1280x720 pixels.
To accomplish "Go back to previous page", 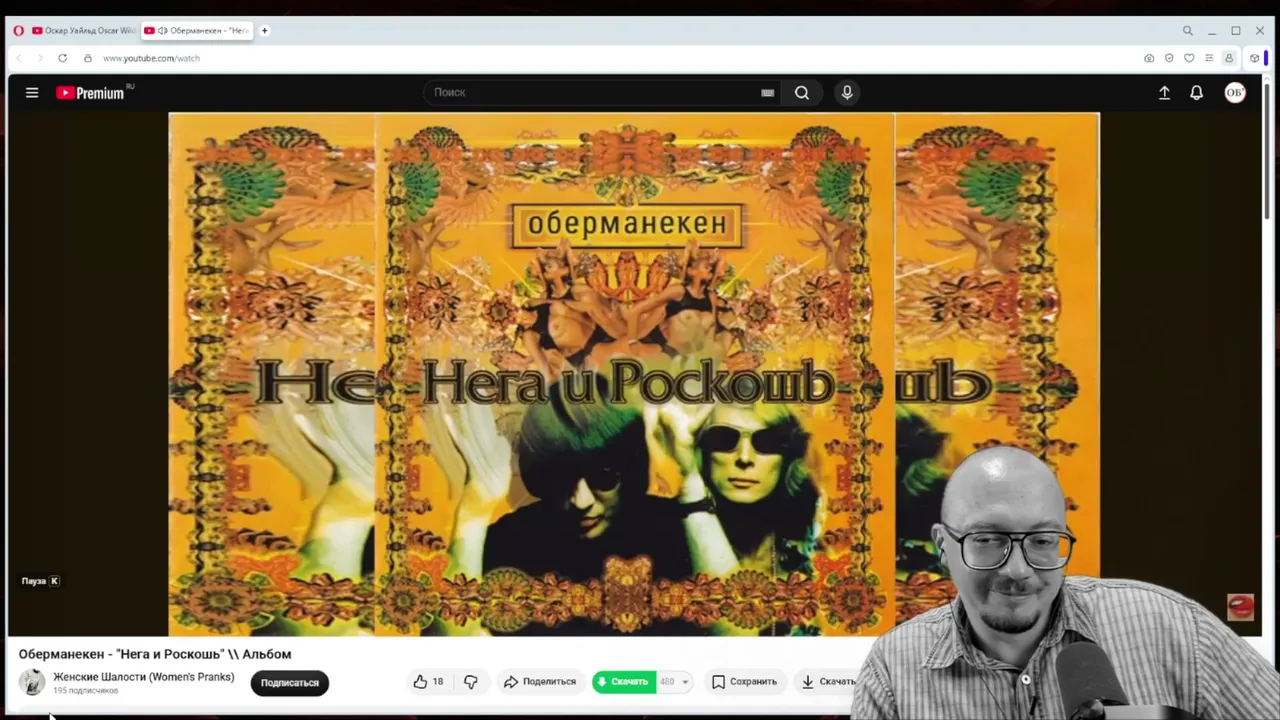I will tap(18, 58).
